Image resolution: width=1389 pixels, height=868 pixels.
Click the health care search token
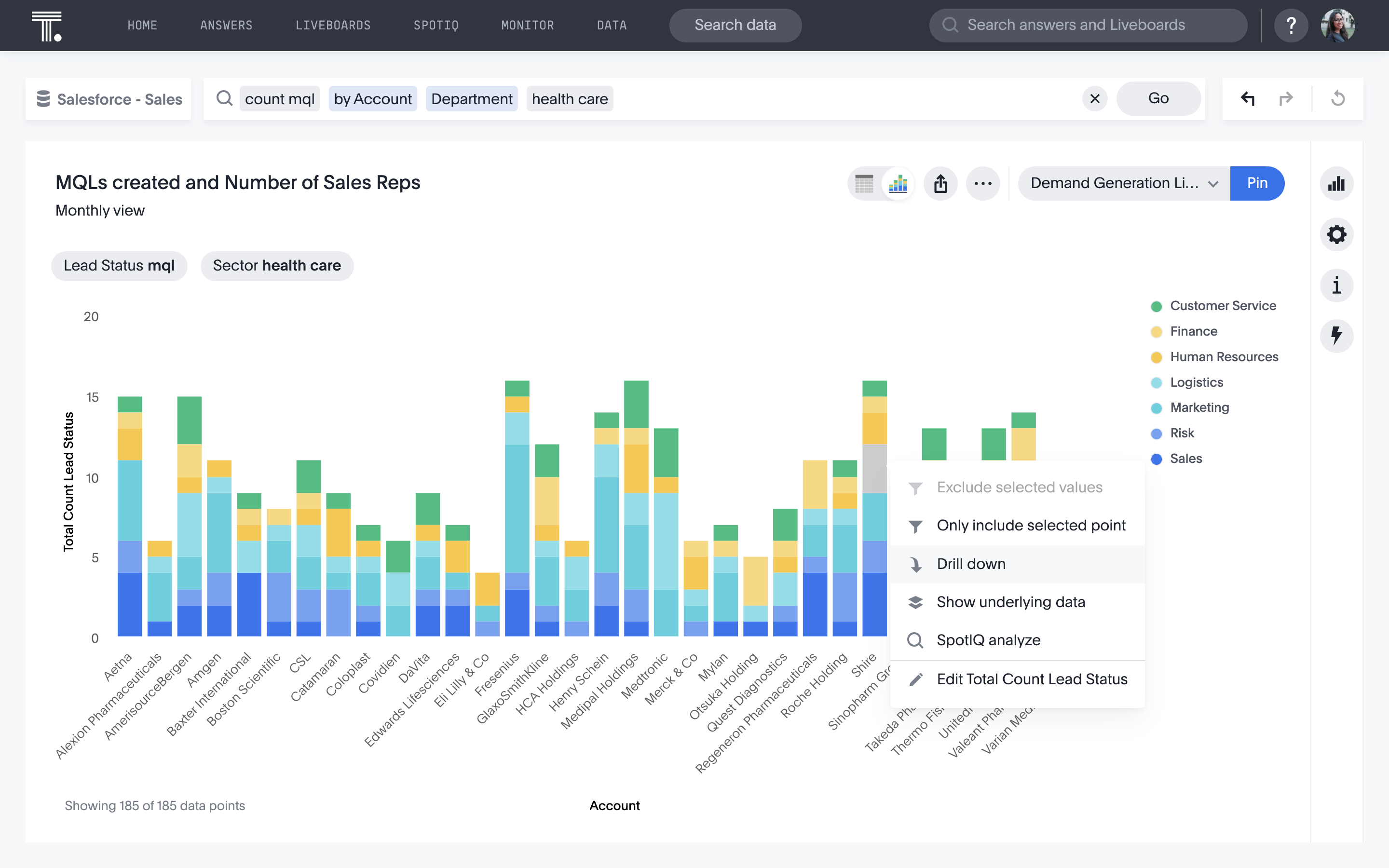pos(570,99)
